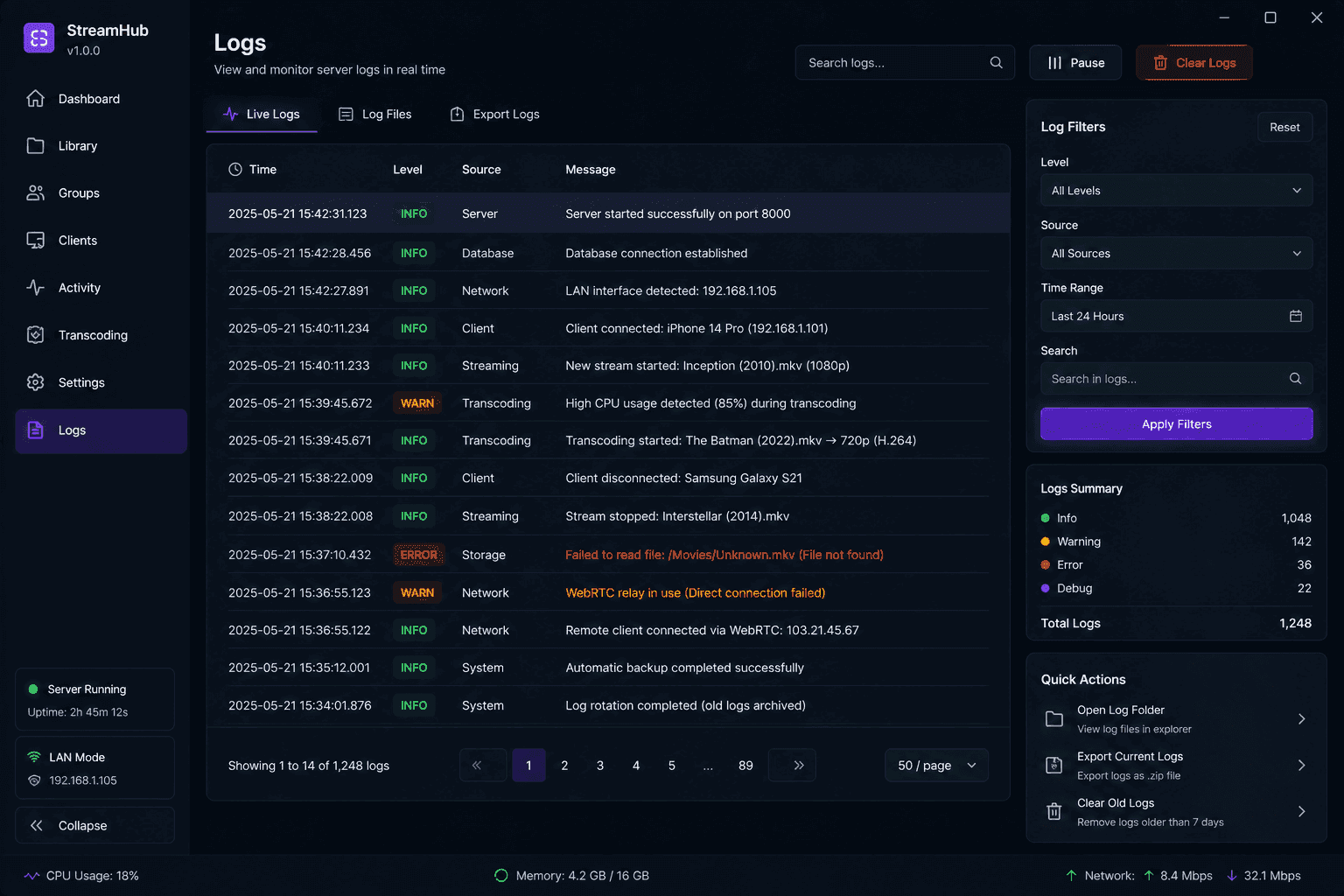Jump to the last page of logs

pyautogui.click(x=793, y=765)
